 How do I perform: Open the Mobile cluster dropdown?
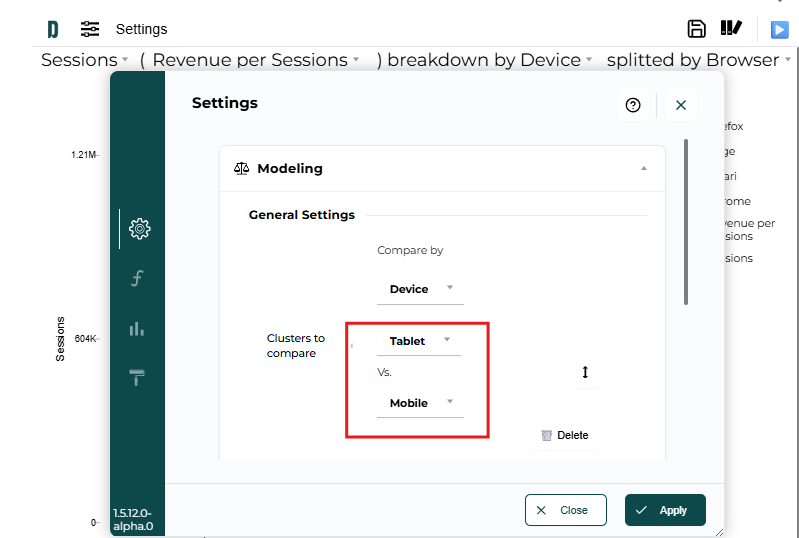(x=420, y=403)
